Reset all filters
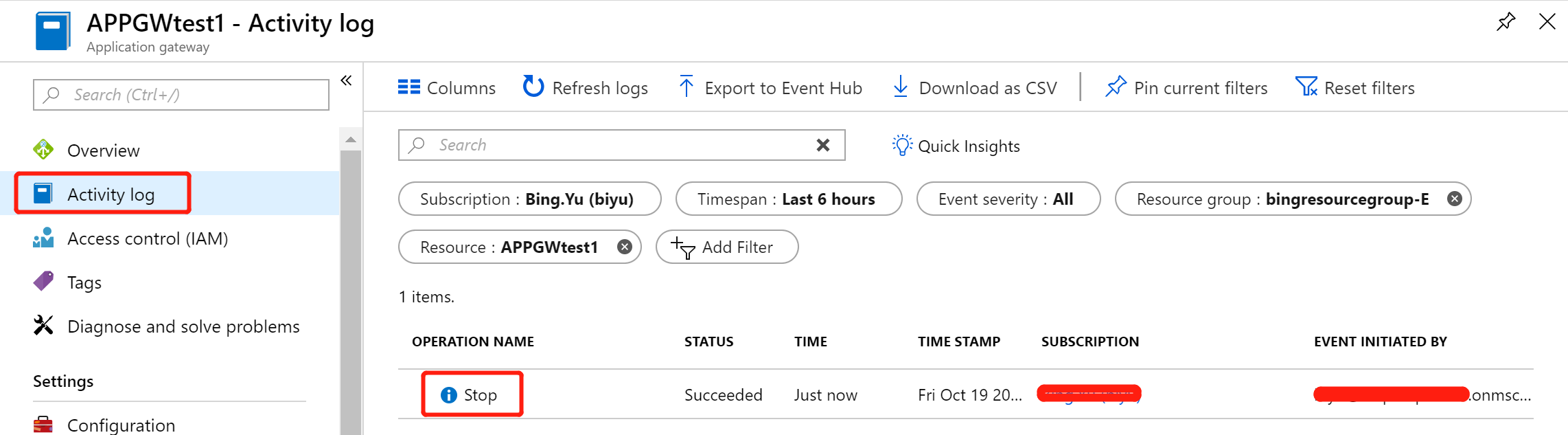The image size is (1568, 435). coord(1354,88)
